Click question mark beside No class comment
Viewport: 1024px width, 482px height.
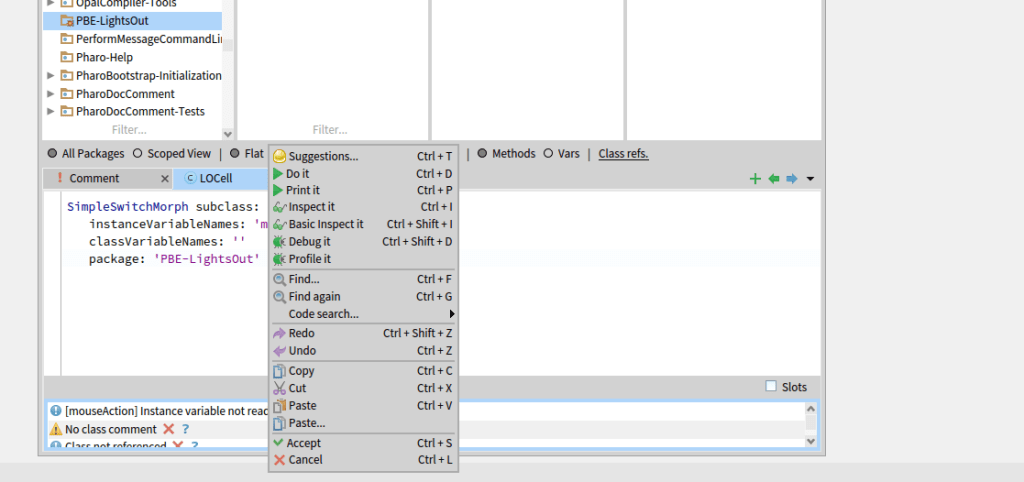point(185,429)
